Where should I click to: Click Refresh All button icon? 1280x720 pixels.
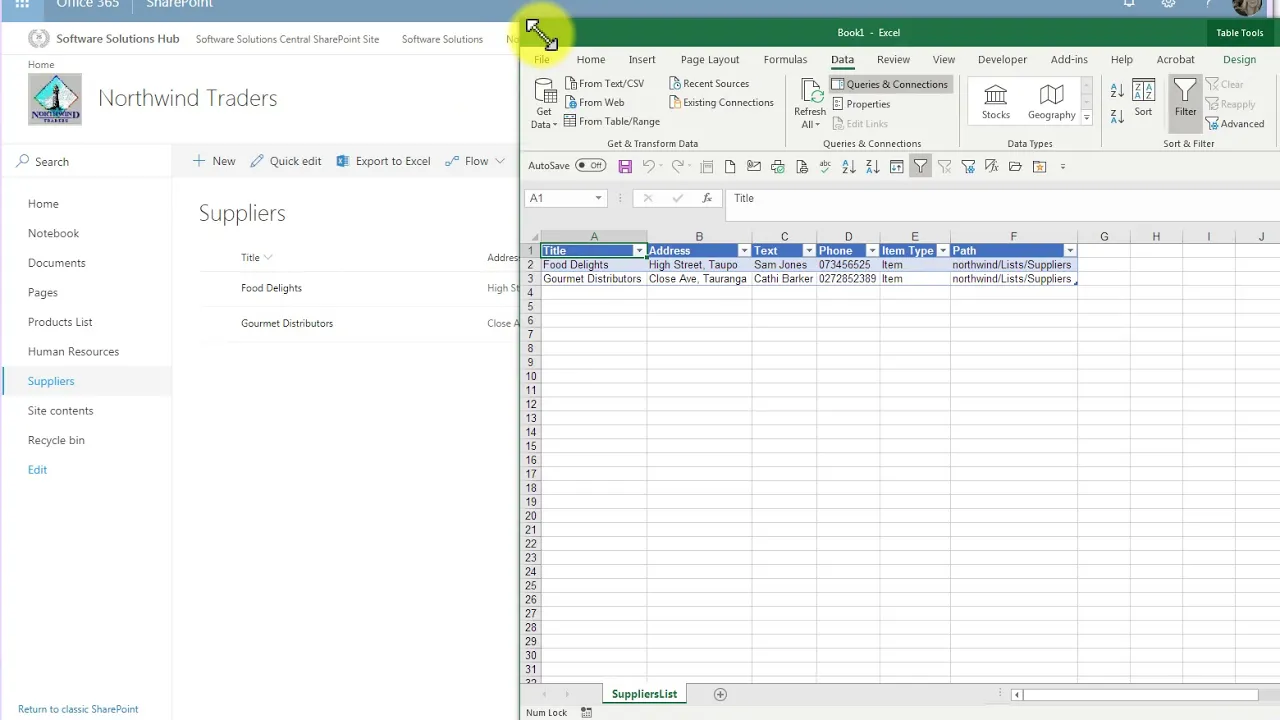coord(811,92)
